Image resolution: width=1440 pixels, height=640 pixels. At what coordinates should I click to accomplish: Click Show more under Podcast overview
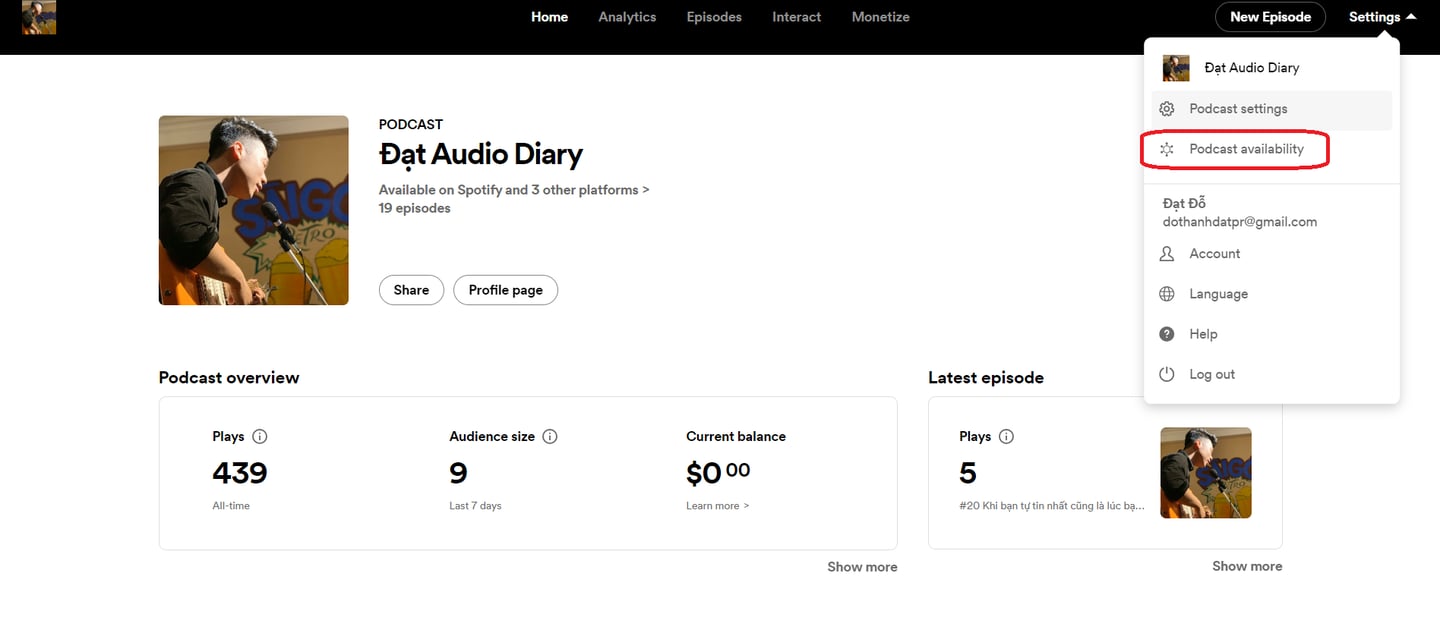[x=862, y=567]
